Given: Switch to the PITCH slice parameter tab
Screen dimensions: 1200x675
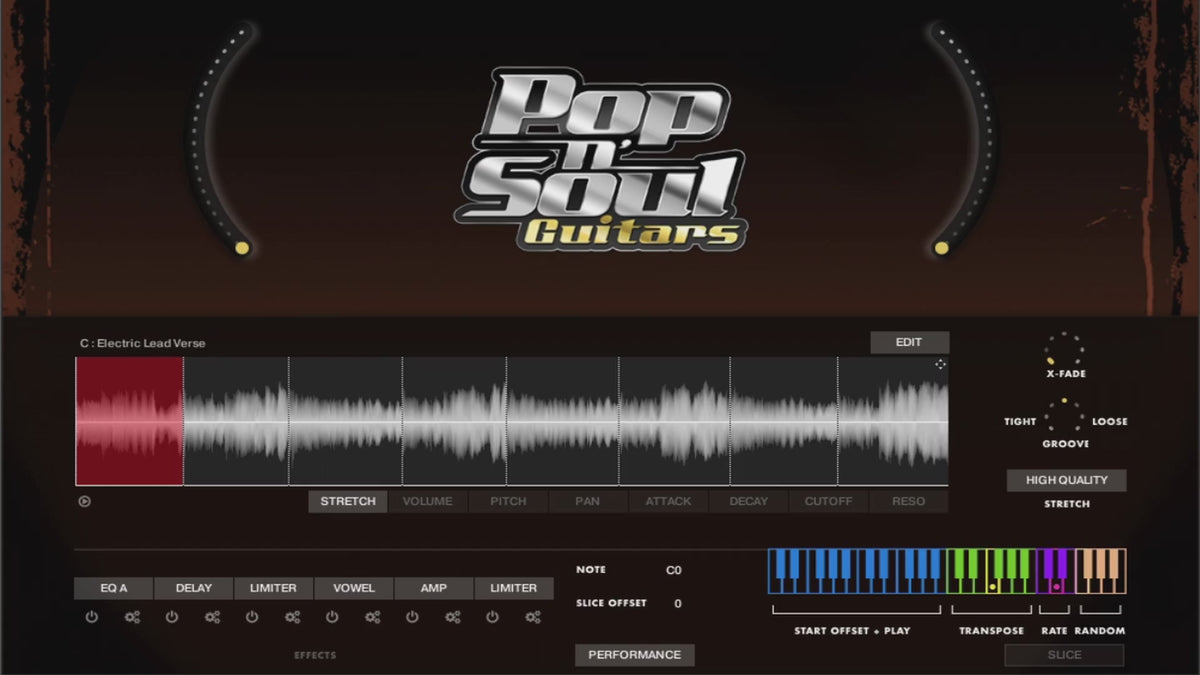Looking at the screenshot, I should click(x=508, y=501).
